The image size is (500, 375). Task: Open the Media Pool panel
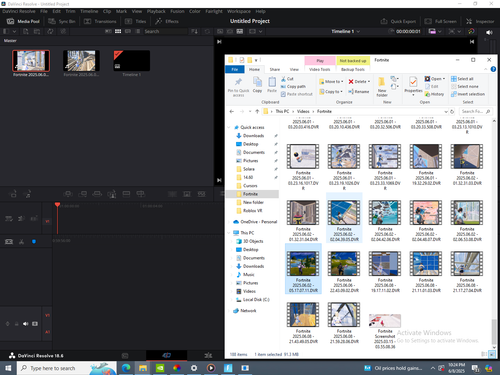pos(23,21)
